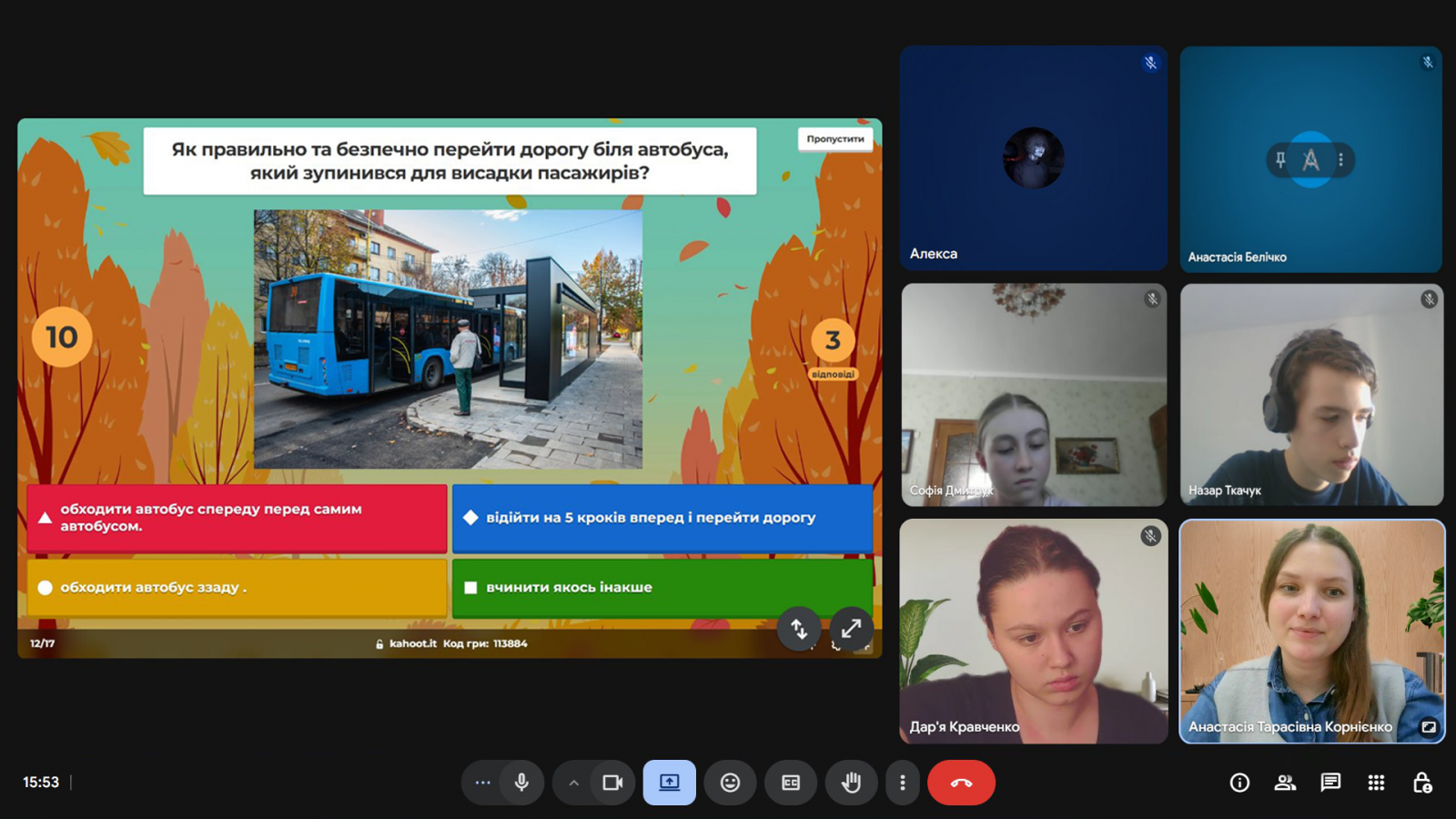Viewport: 1456px width, 819px height.
Task: Open the emoji reactions panel
Action: (x=730, y=783)
